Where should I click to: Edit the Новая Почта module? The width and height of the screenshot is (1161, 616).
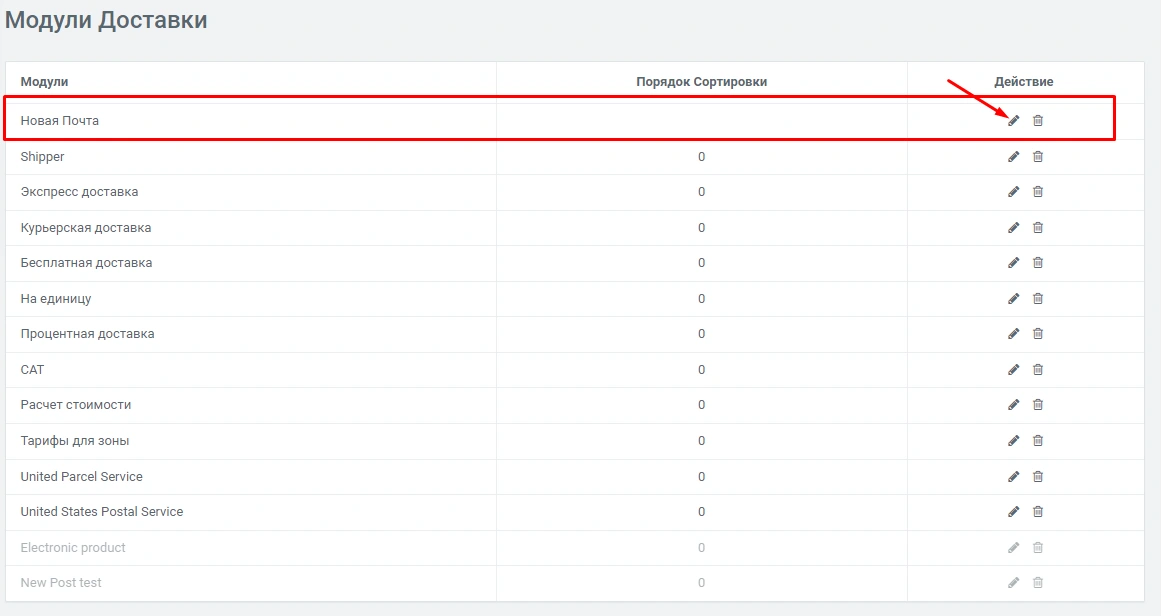coord(1013,121)
